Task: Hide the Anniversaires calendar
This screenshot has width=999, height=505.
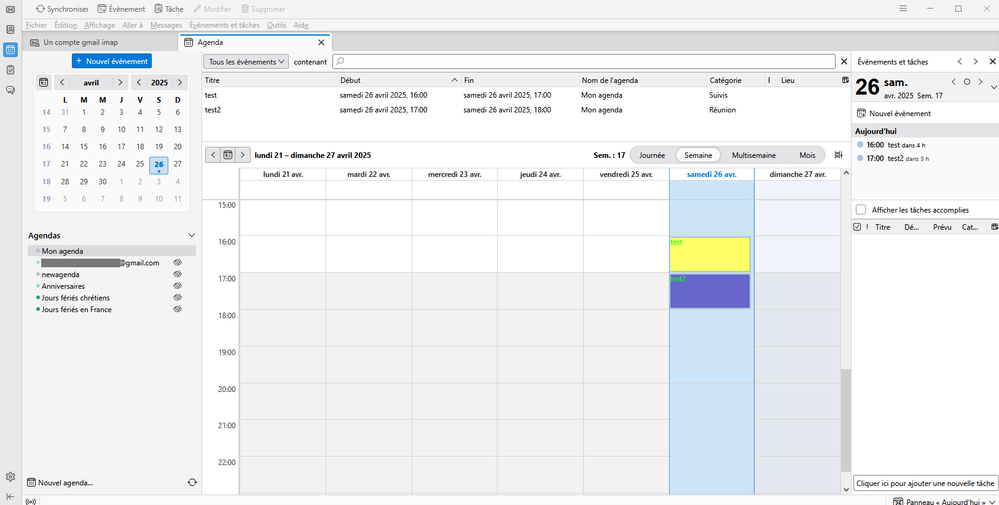Action: coord(177,286)
